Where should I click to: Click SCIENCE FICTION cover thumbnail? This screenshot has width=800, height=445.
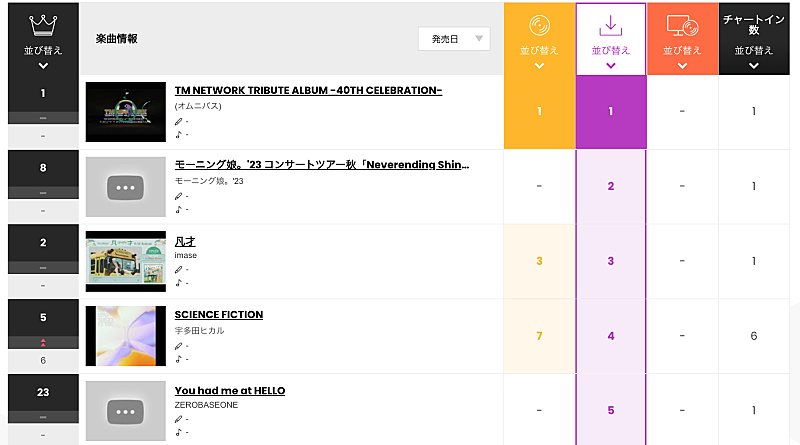[125, 336]
